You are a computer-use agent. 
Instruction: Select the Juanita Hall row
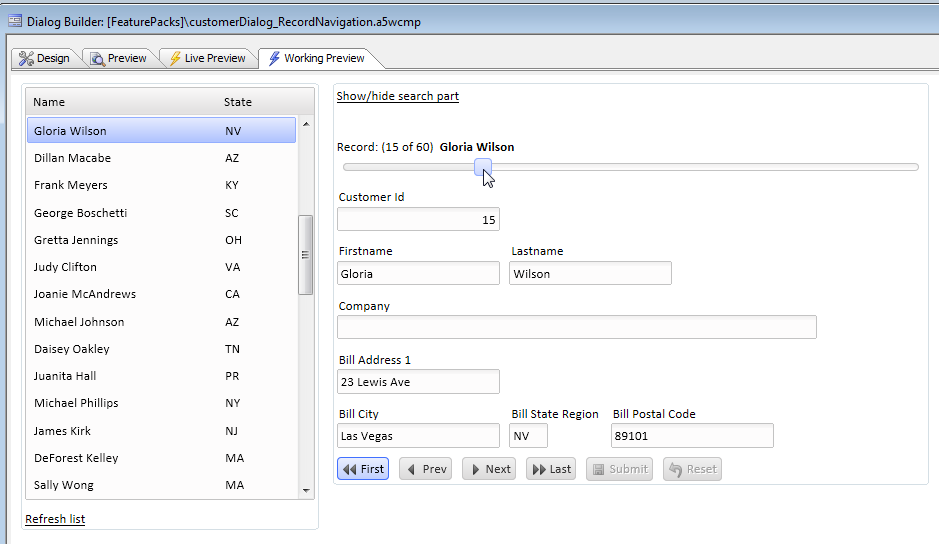pyautogui.click(x=162, y=376)
